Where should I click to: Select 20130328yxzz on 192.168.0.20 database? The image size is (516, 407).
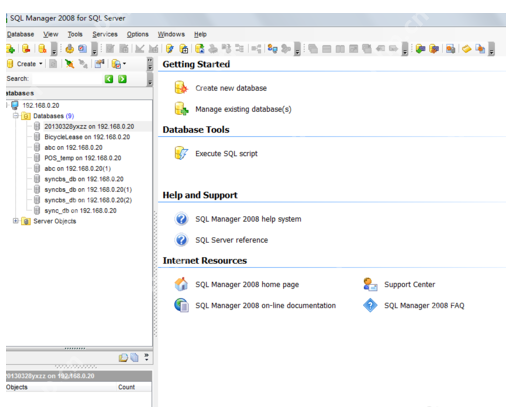coord(89,126)
